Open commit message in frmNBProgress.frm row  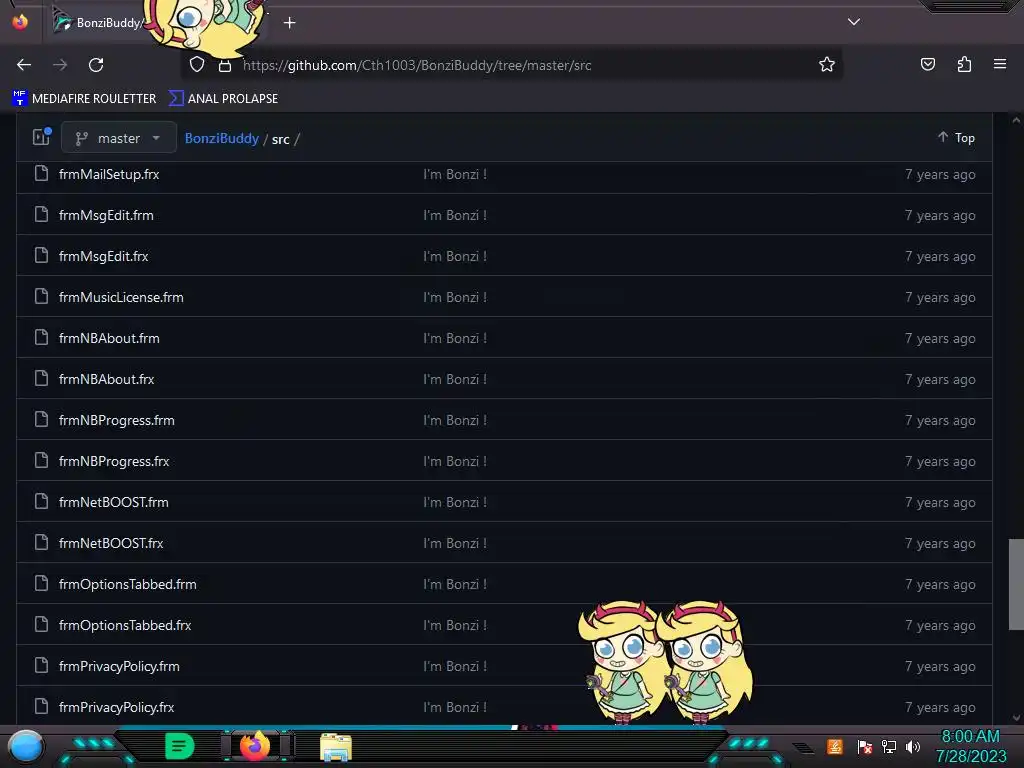455,421
